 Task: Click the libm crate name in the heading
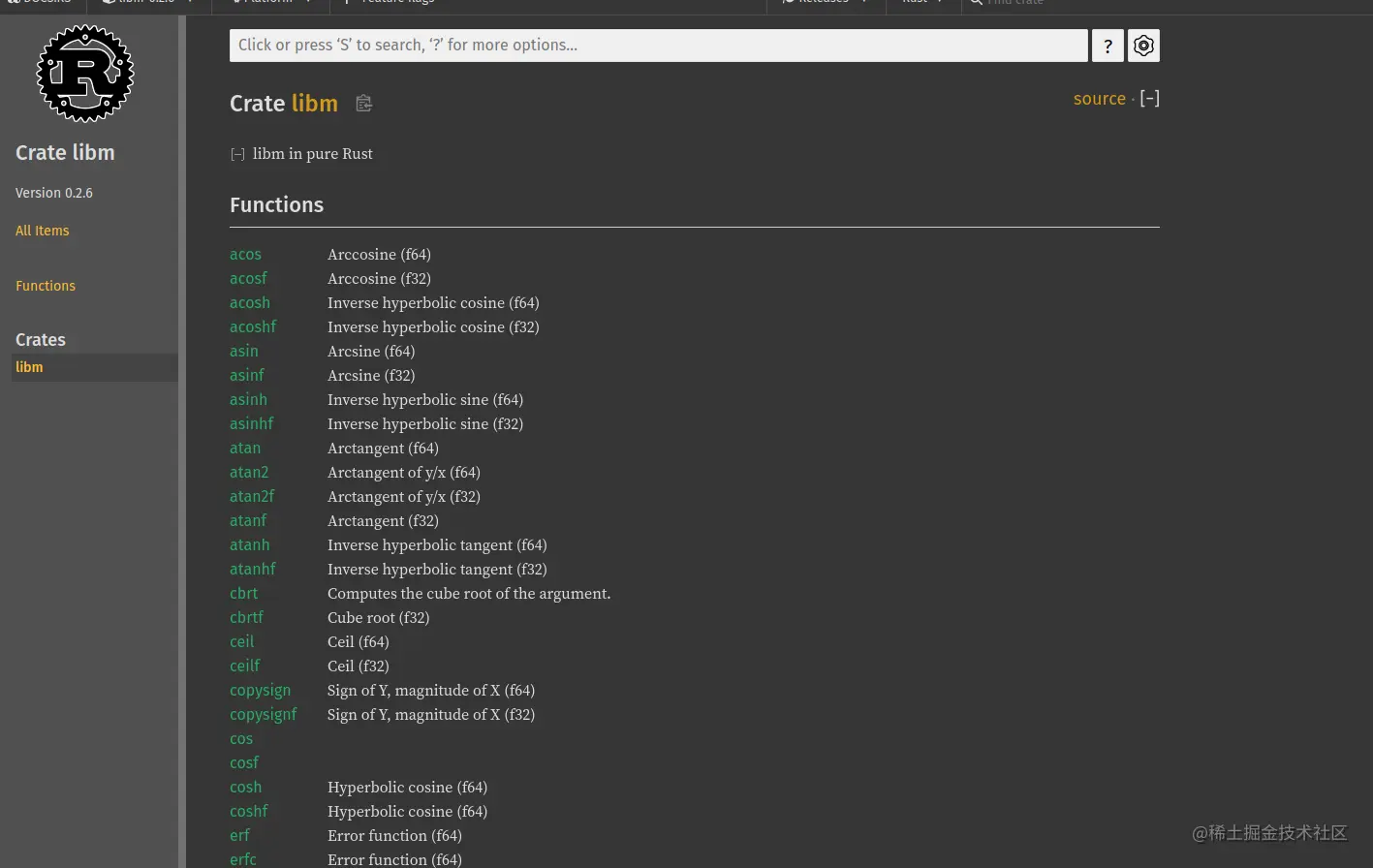point(315,104)
